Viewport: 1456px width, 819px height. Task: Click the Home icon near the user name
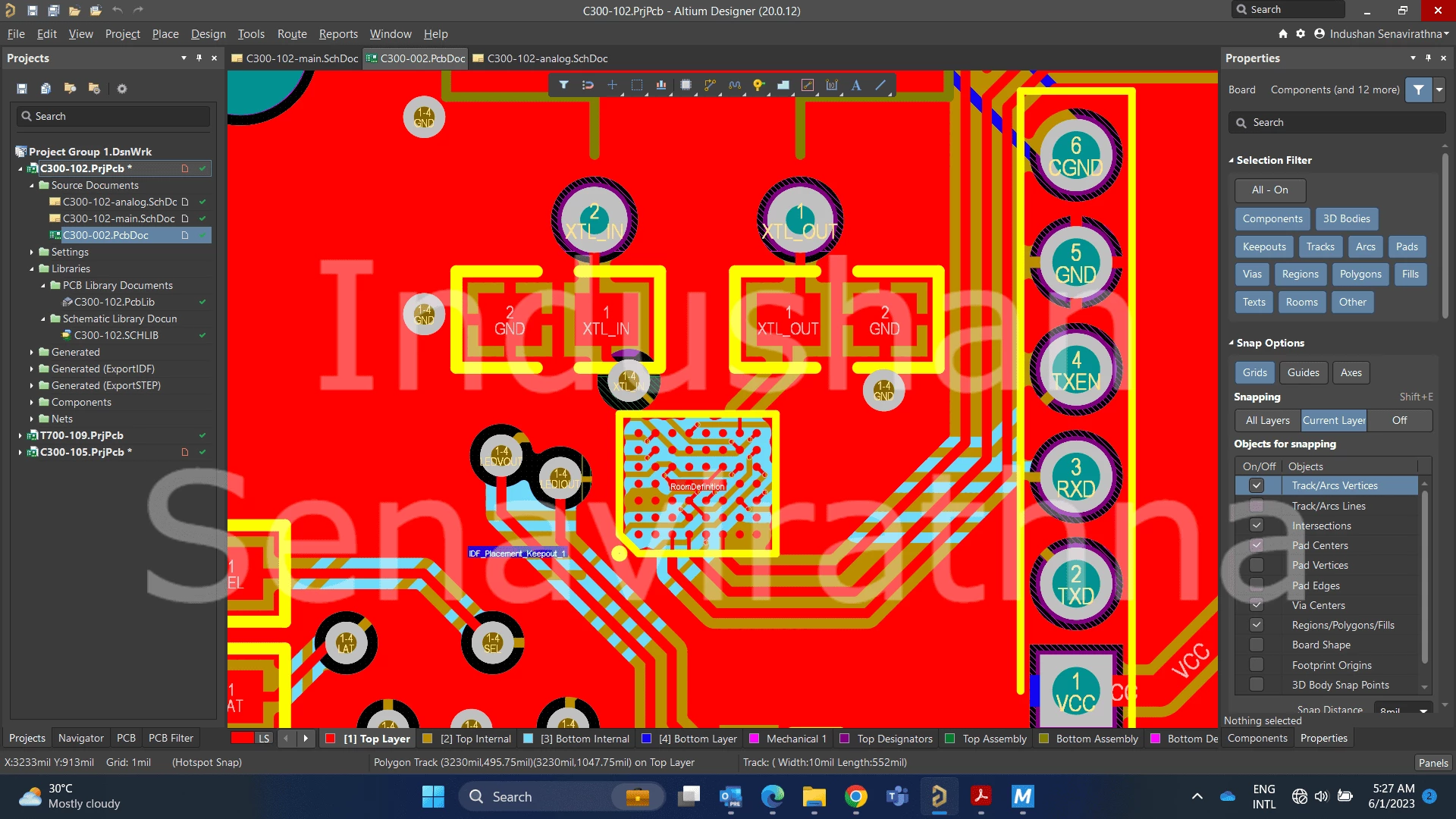tap(1283, 34)
